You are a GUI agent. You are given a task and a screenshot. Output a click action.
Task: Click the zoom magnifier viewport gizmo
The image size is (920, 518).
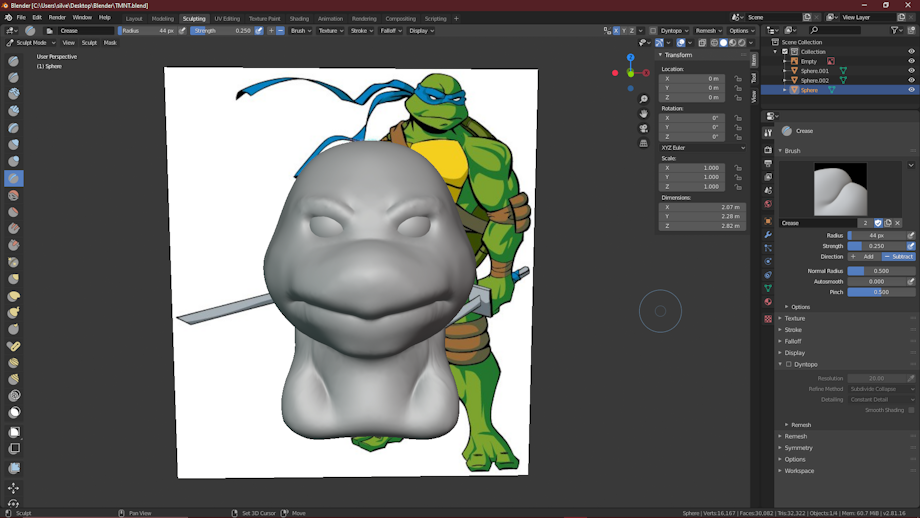pyautogui.click(x=644, y=99)
